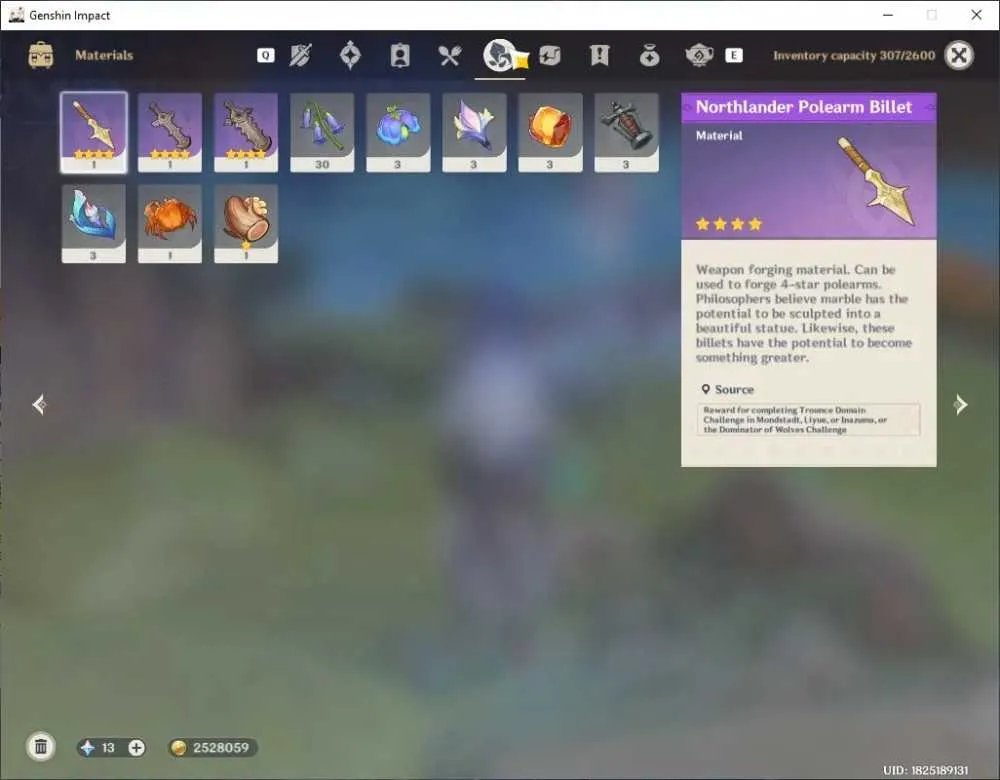
Task: Click the Source description box
Action: [x=808, y=420]
